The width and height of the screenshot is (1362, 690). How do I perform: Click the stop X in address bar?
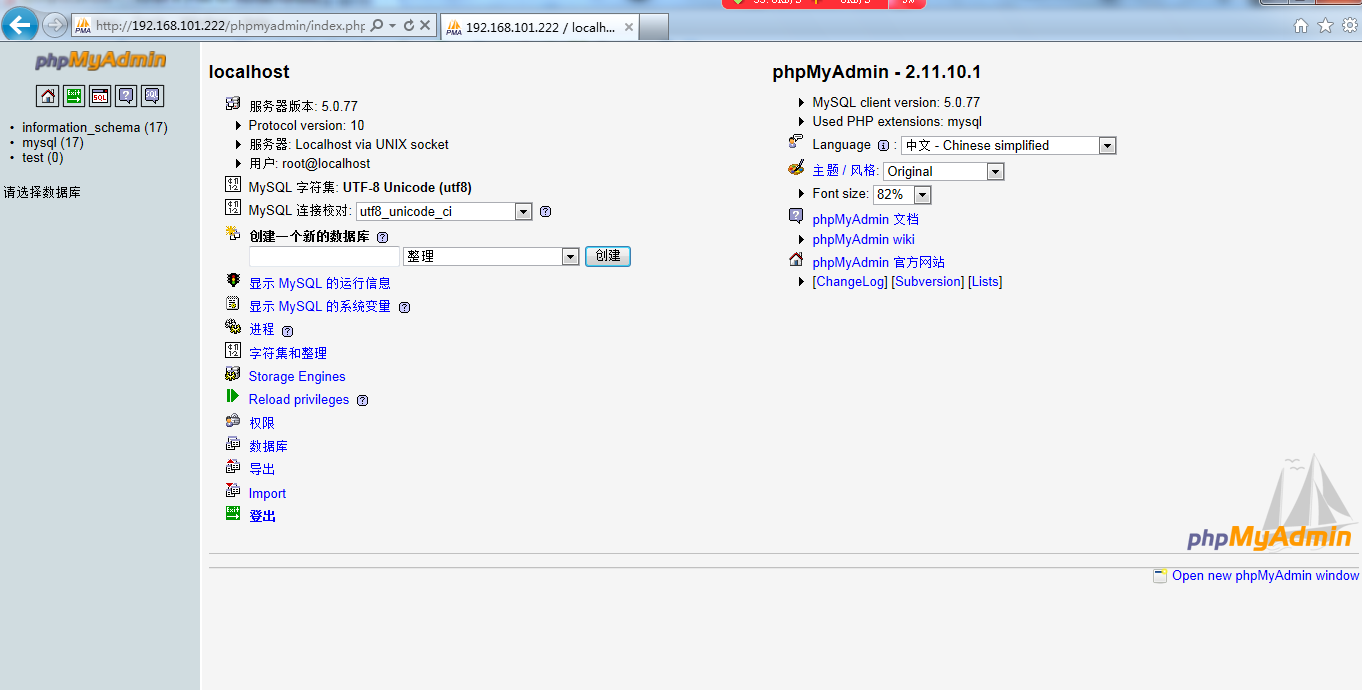[425, 26]
